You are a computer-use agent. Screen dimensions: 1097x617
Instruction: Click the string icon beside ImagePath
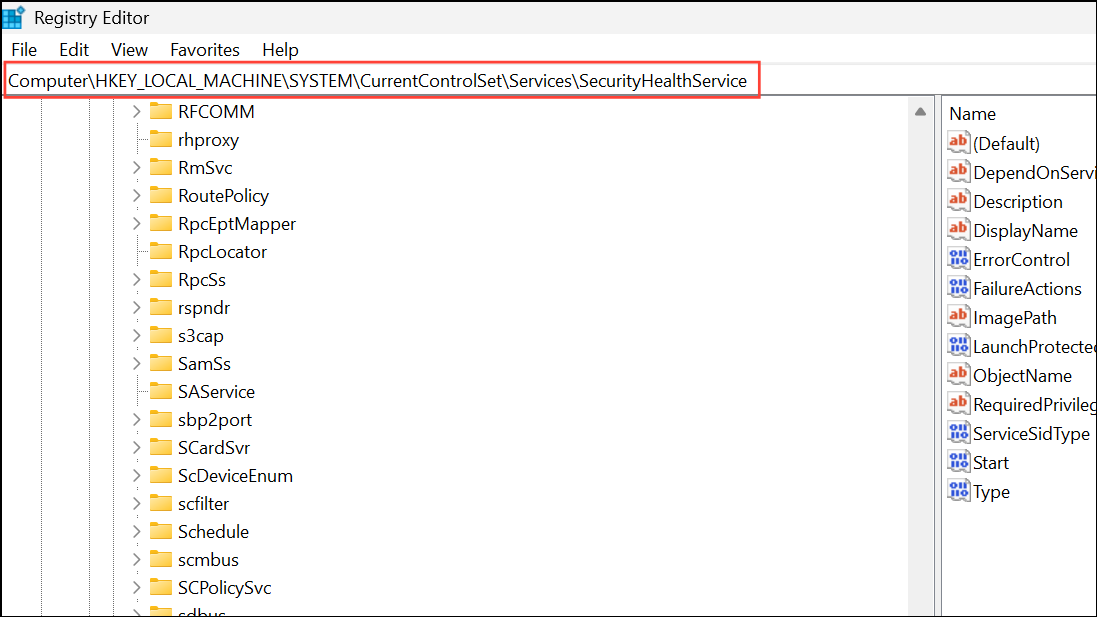(958, 317)
